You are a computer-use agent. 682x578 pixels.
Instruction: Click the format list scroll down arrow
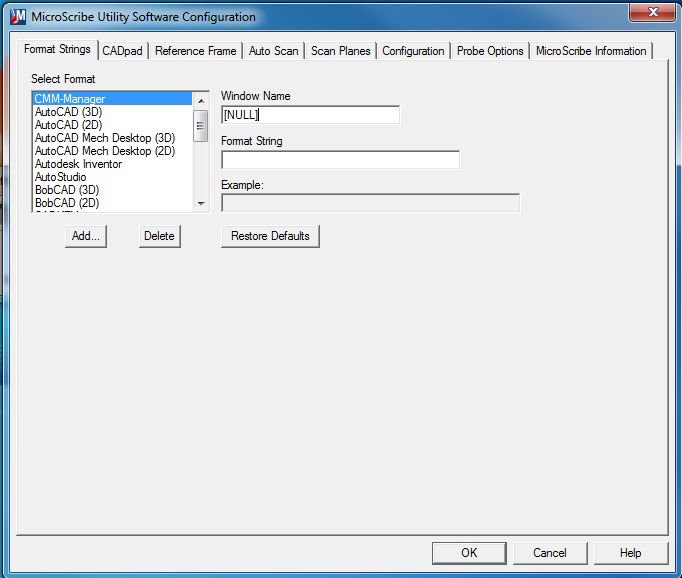201,204
